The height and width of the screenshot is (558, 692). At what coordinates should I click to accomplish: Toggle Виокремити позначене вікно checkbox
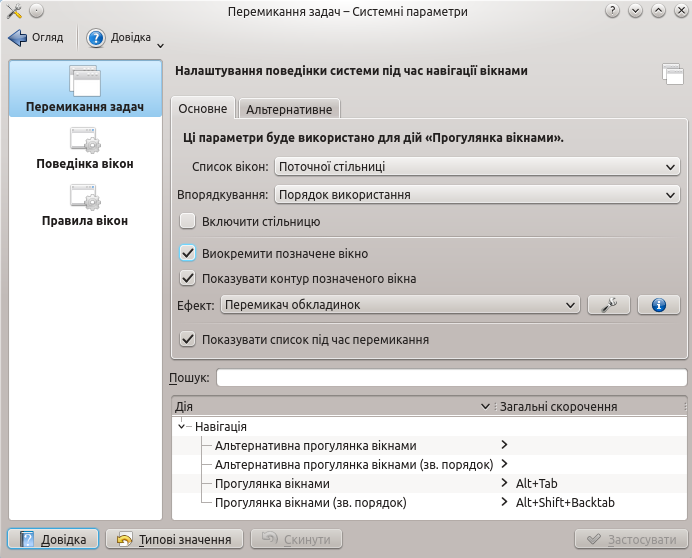click(187, 254)
